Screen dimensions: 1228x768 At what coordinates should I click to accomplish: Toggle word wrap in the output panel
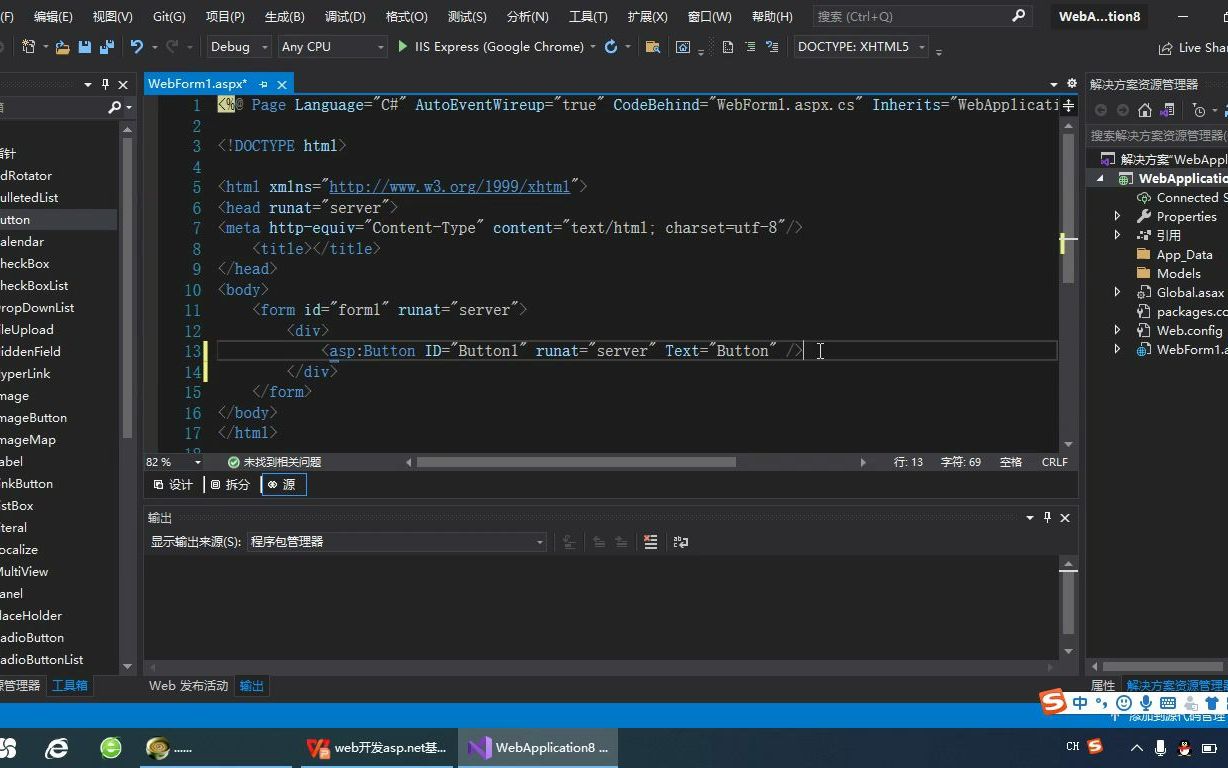[681, 542]
